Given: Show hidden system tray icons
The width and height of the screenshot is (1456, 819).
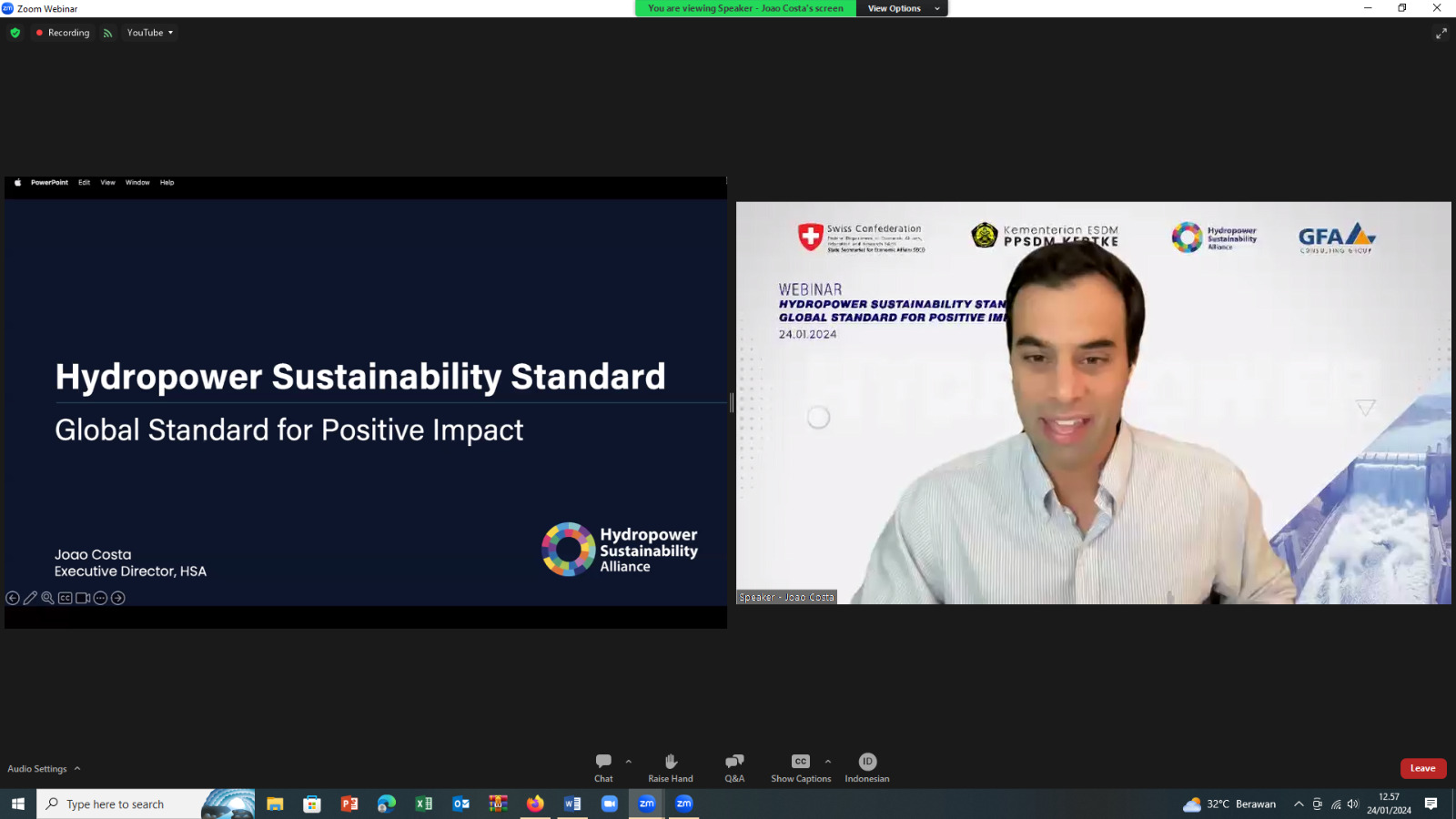Looking at the screenshot, I should point(1299,804).
